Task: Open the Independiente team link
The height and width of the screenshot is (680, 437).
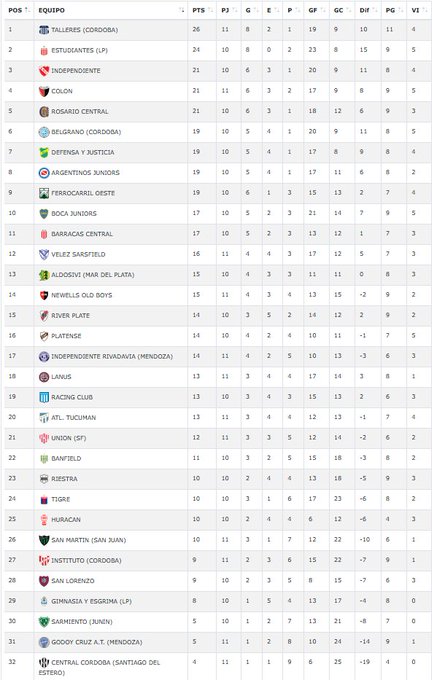Action: [x=76, y=71]
